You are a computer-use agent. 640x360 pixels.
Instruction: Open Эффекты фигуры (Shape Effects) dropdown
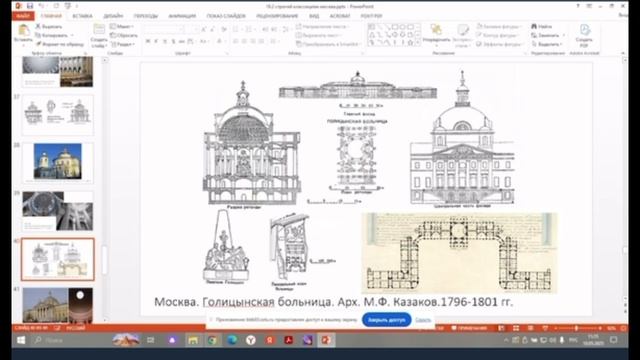pos(499,44)
